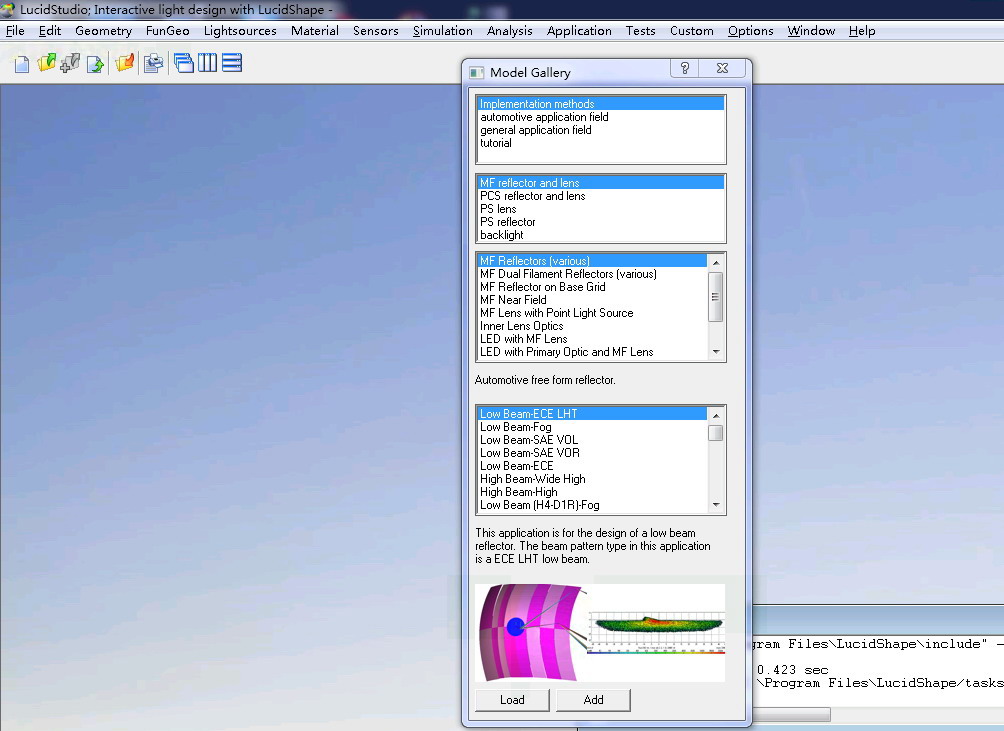Select 'Low Beam (H4-D1R)-Fog' model
This screenshot has height=731, width=1004.
[x=592, y=505]
